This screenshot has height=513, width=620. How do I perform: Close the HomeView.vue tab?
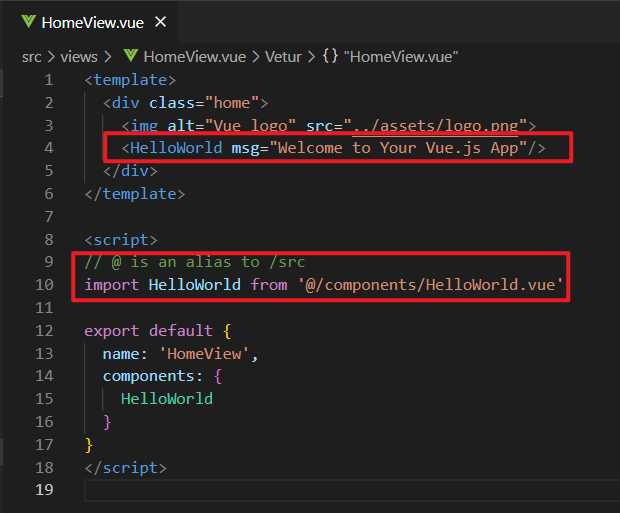click(161, 22)
